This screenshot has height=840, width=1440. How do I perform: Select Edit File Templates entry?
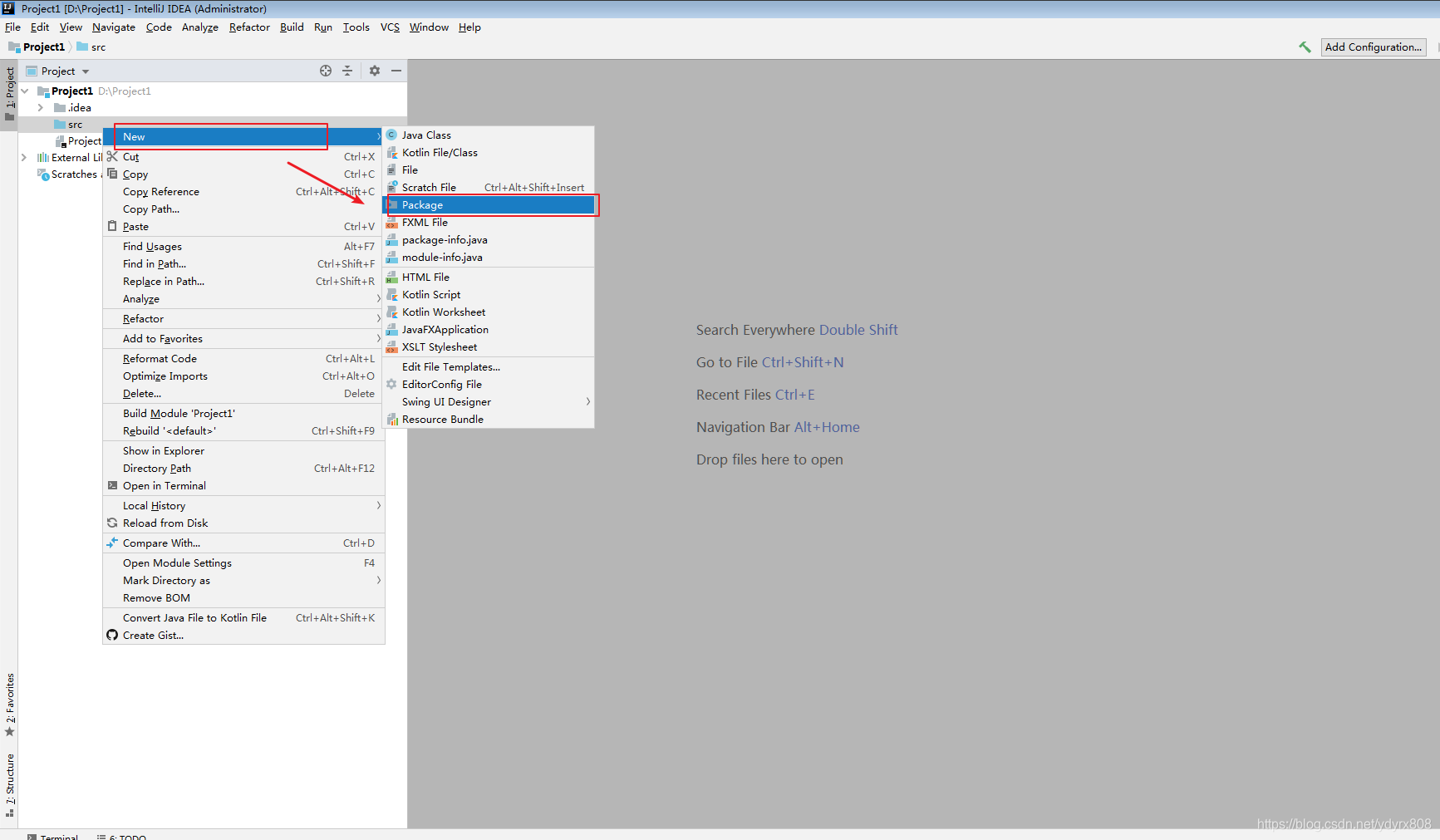[489, 366]
